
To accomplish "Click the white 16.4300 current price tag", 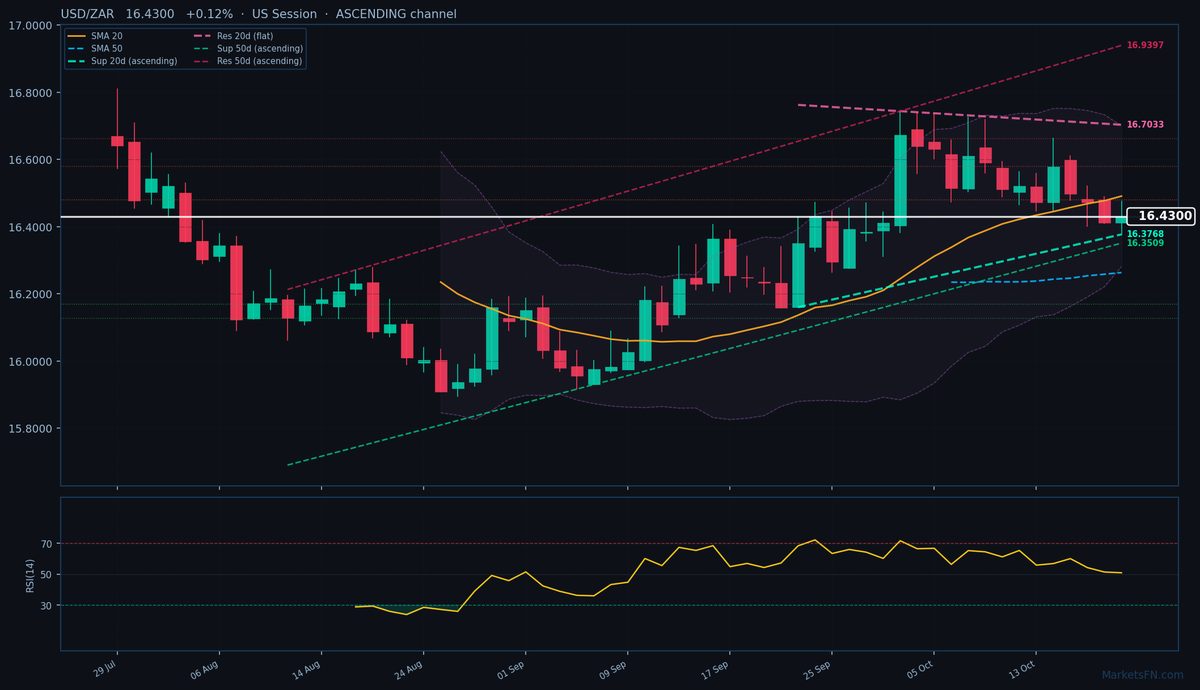I will (x=1163, y=216).
